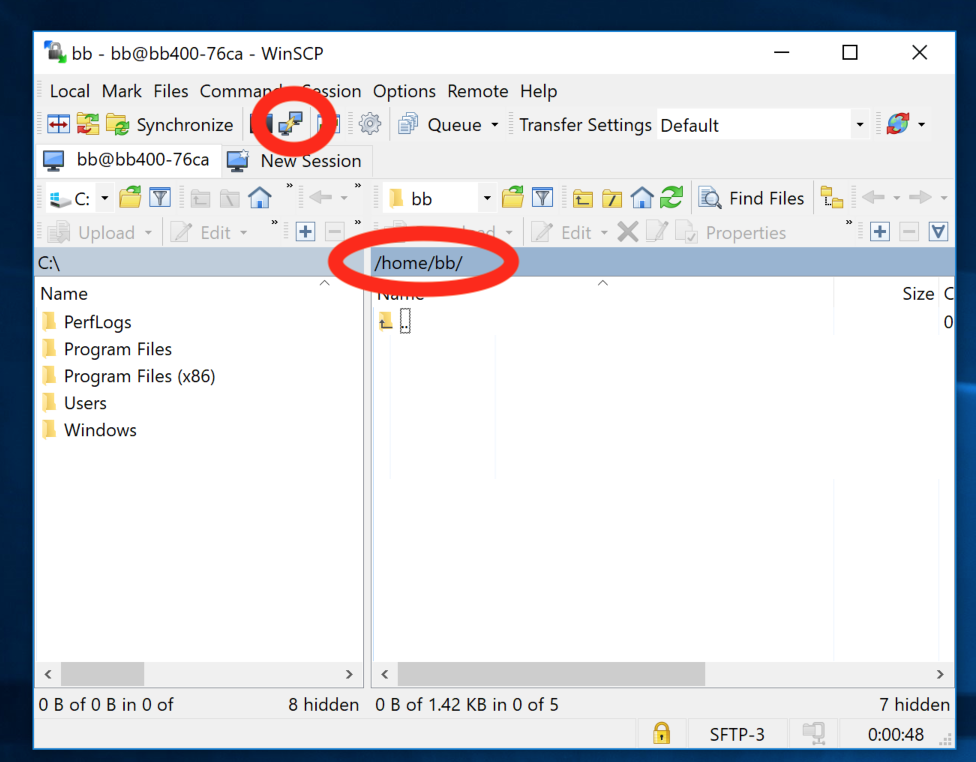This screenshot has height=762, width=976.
Task: Click the Compare Directories icon
Action: click(x=59, y=125)
